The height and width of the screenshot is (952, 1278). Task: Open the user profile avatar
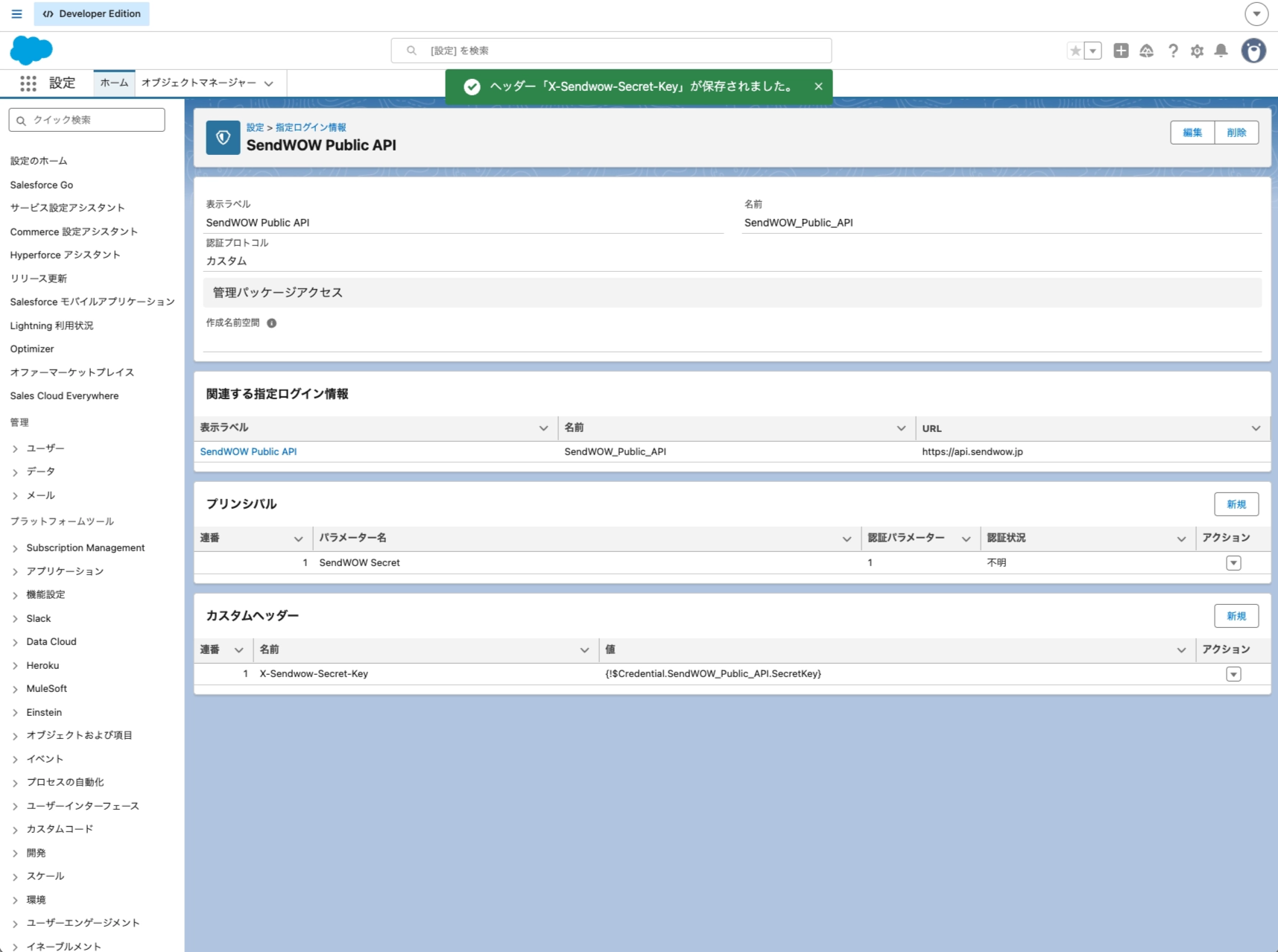coord(1254,51)
